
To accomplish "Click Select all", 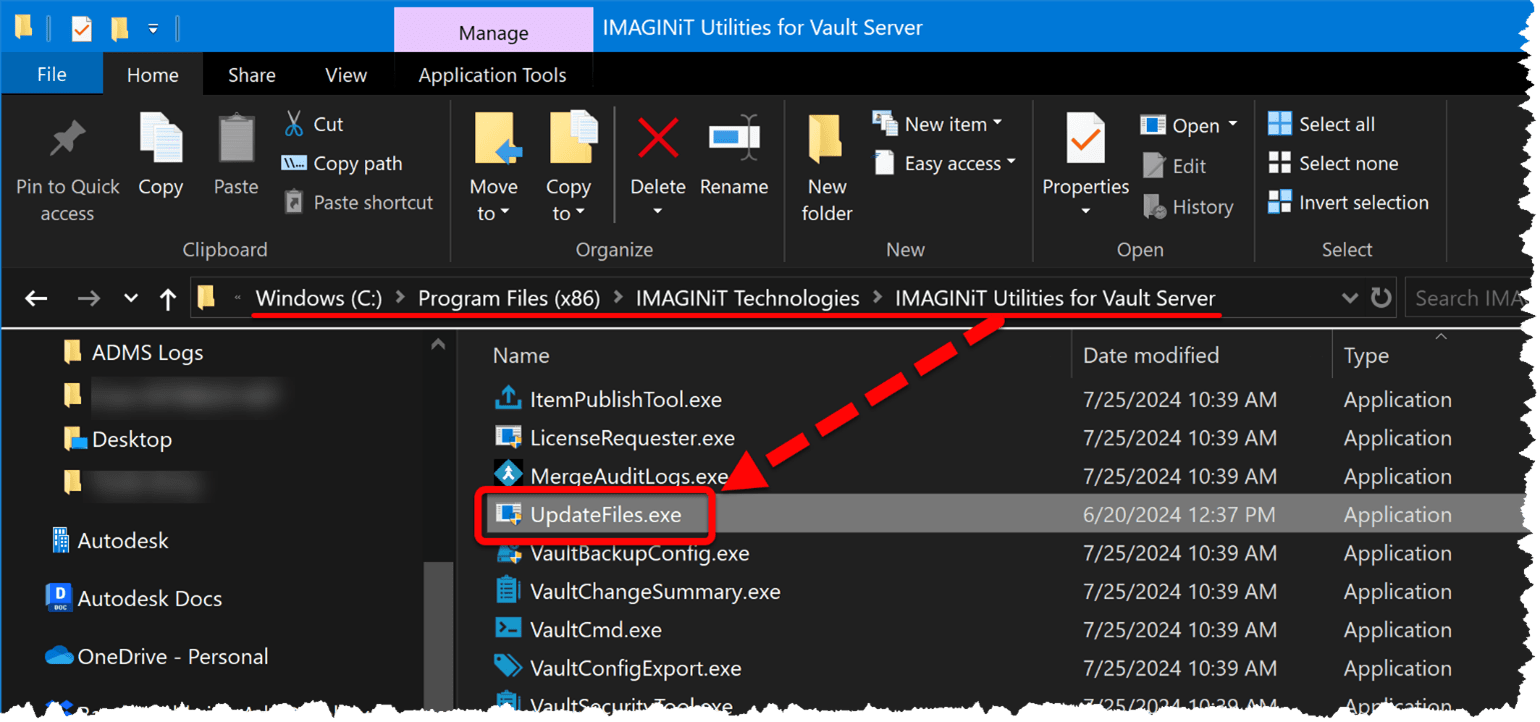I will (1321, 124).
